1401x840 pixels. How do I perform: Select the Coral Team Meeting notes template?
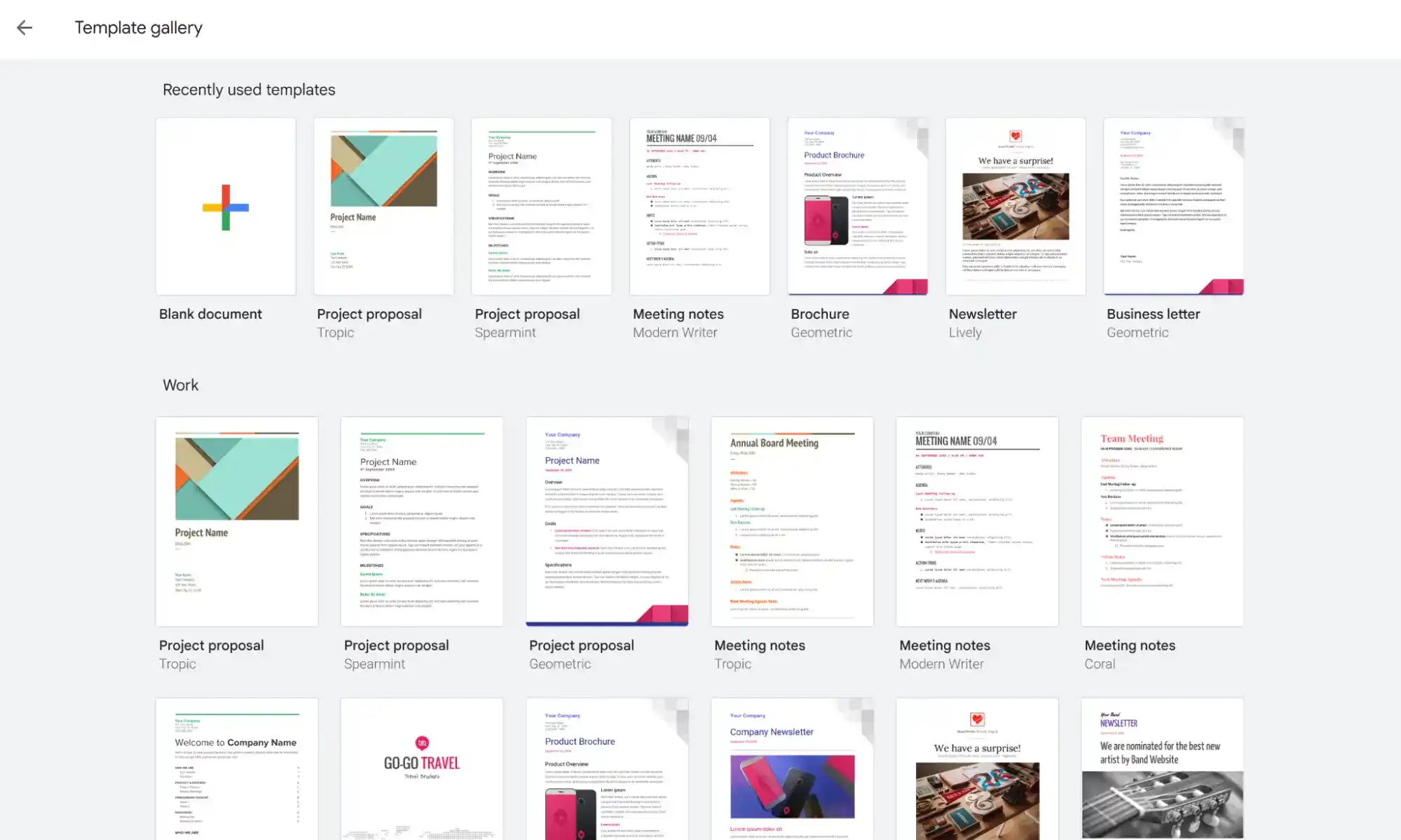[1162, 521]
